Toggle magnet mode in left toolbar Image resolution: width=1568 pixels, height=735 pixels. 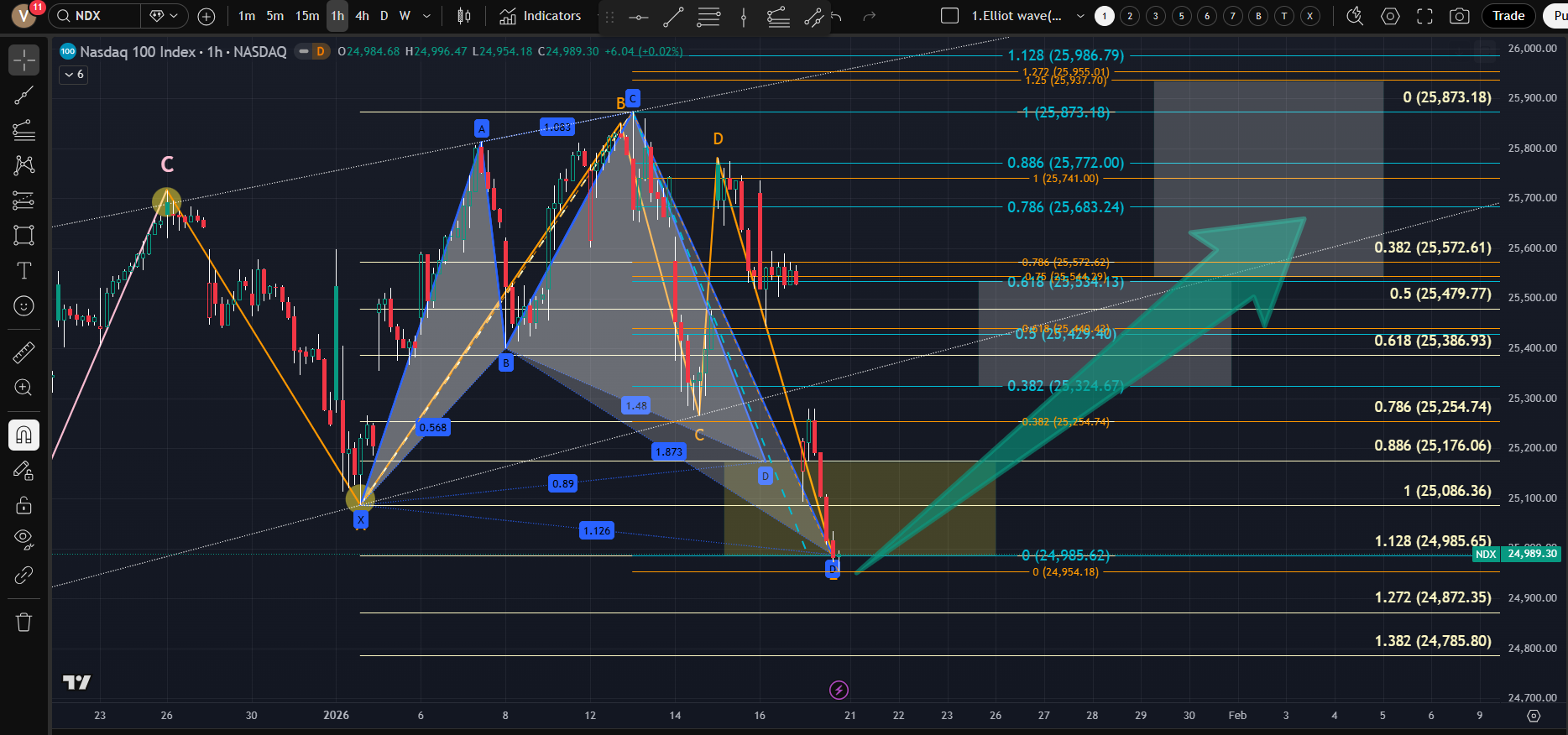[x=24, y=435]
